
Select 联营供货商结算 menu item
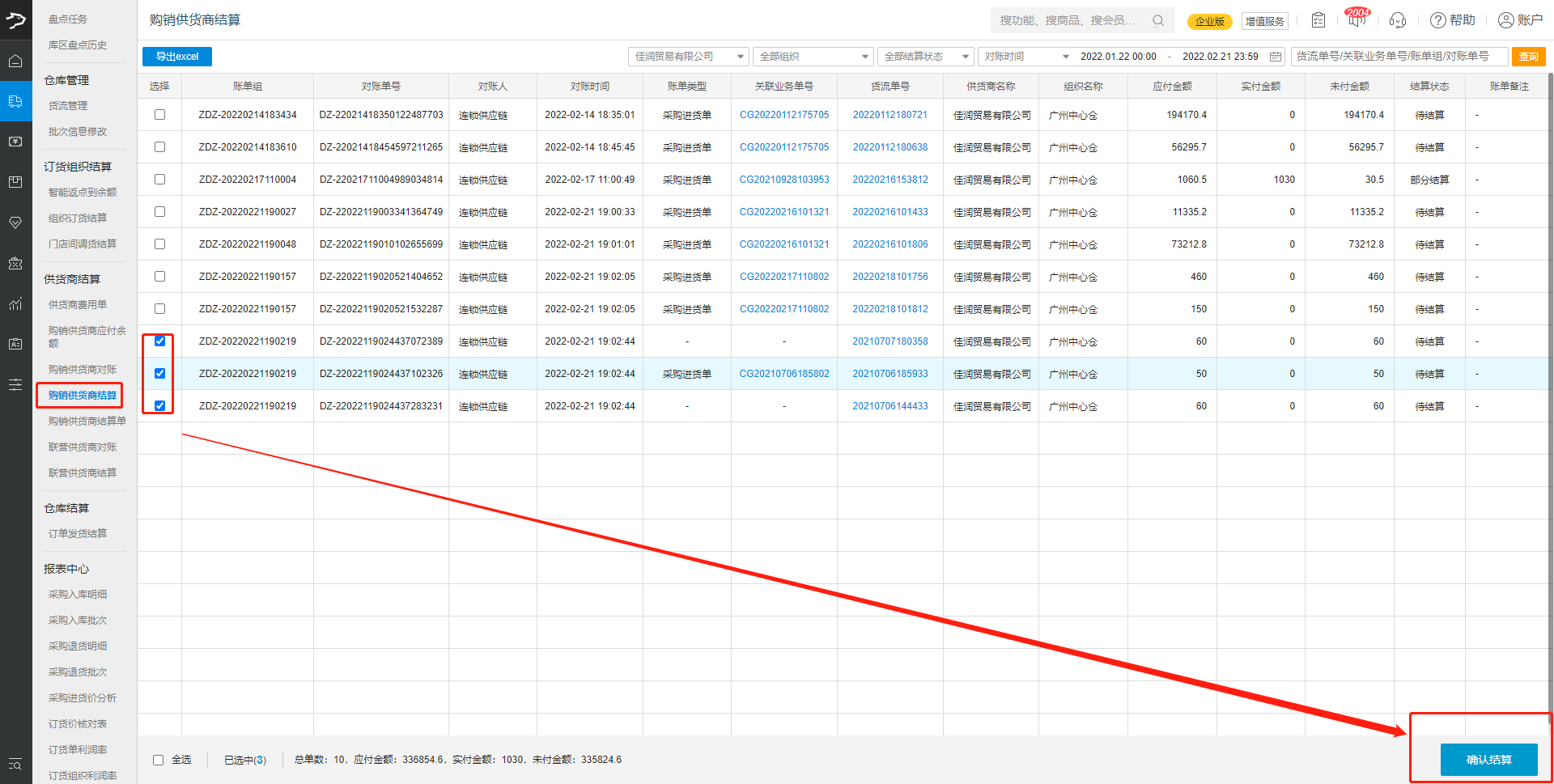[x=83, y=473]
